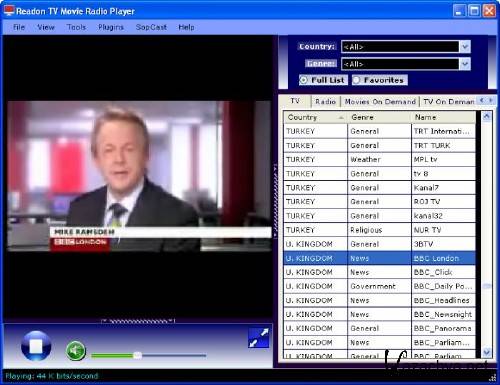
Task: Click the Playing 44 K bits/second status text
Action: coord(52,376)
